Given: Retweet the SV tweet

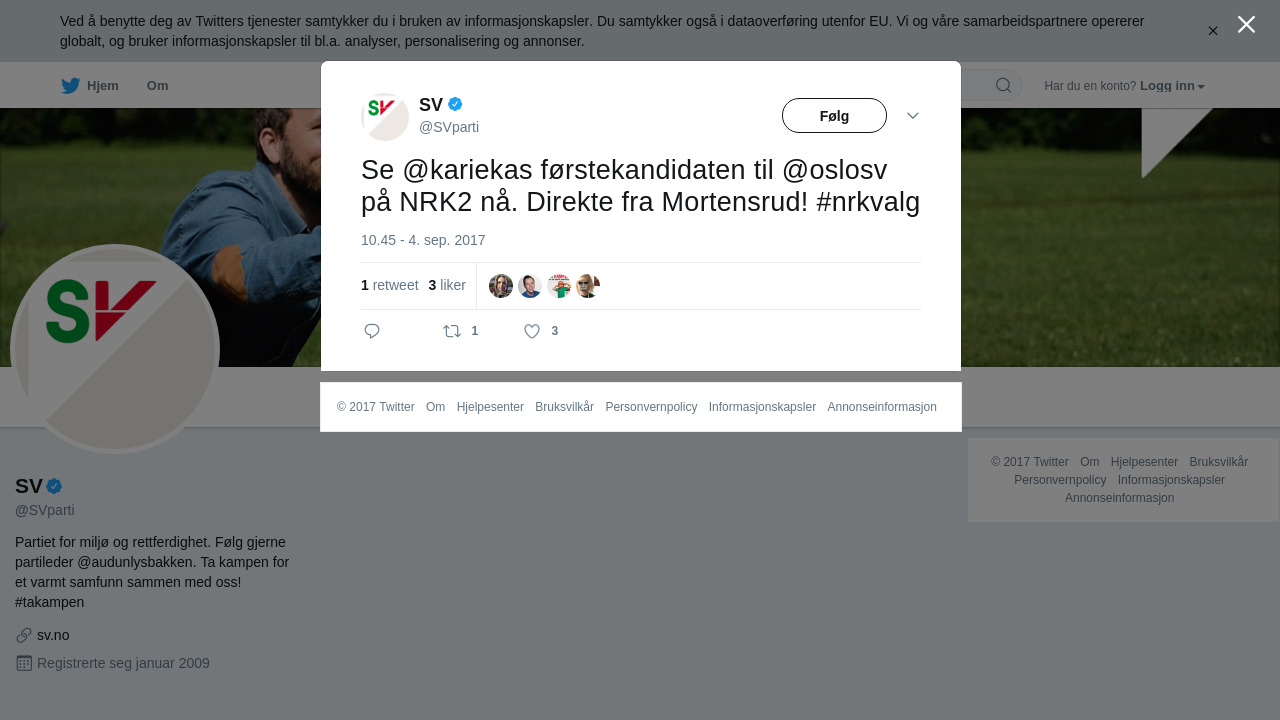Looking at the screenshot, I should [452, 331].
